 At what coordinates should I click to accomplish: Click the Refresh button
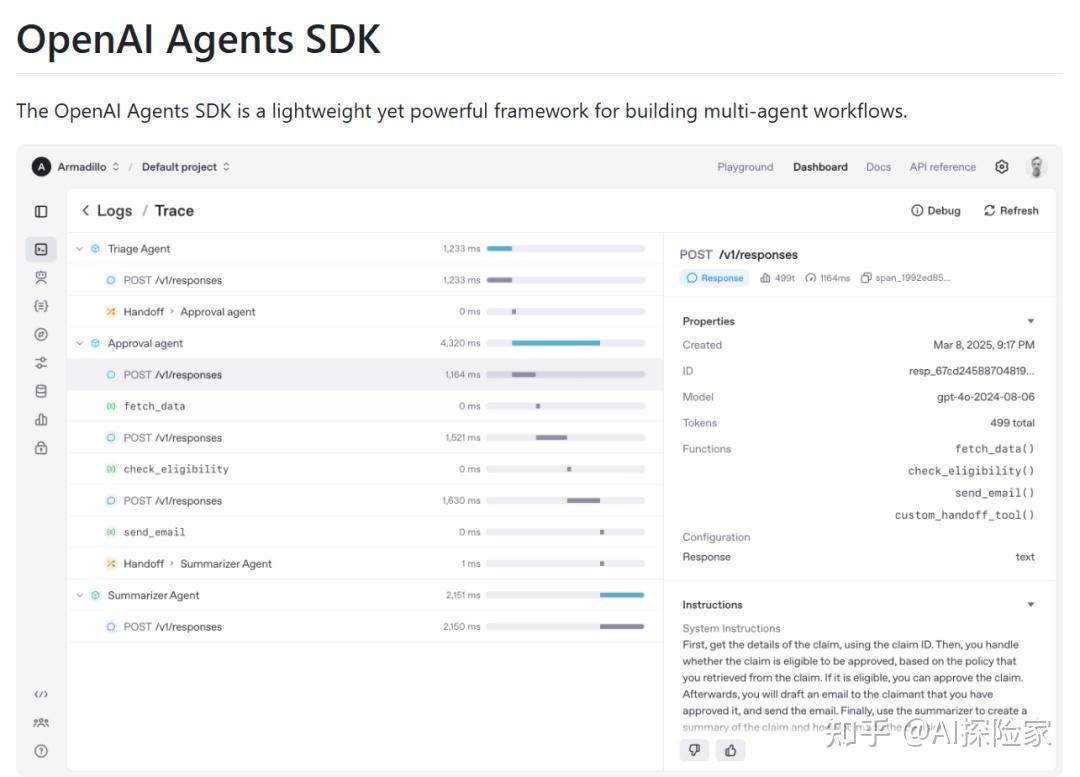pyautogui.click(x=1010, y=210)
